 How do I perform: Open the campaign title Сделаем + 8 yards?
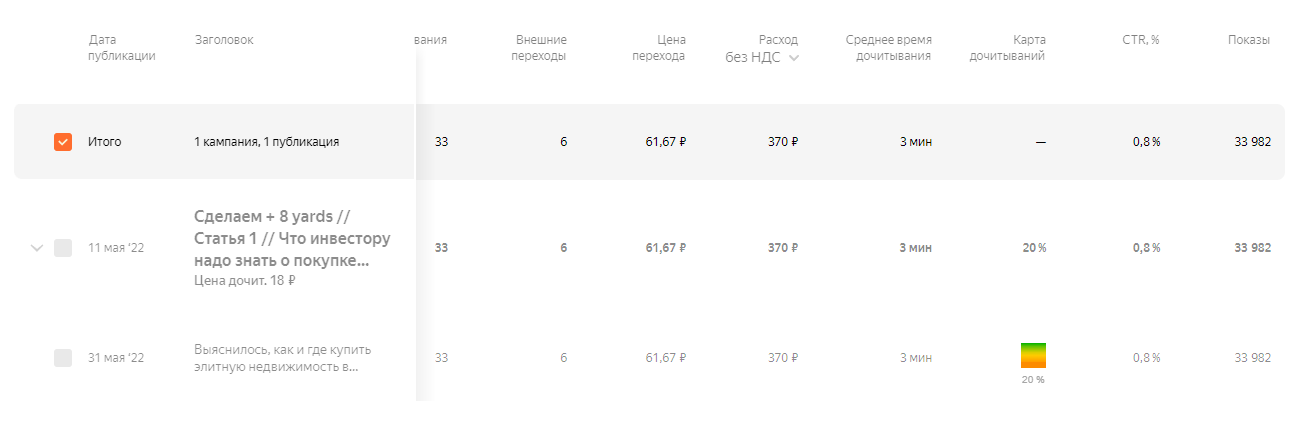tap(291, 239)
